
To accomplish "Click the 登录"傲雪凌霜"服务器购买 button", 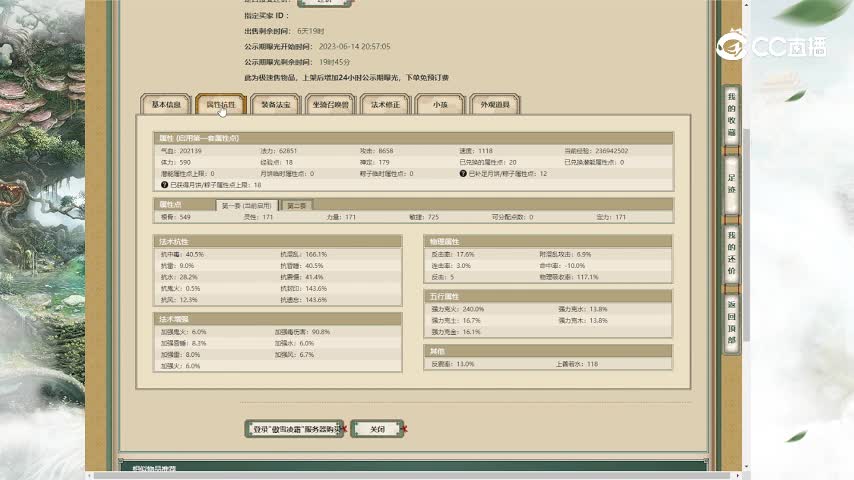I will 294,428.
